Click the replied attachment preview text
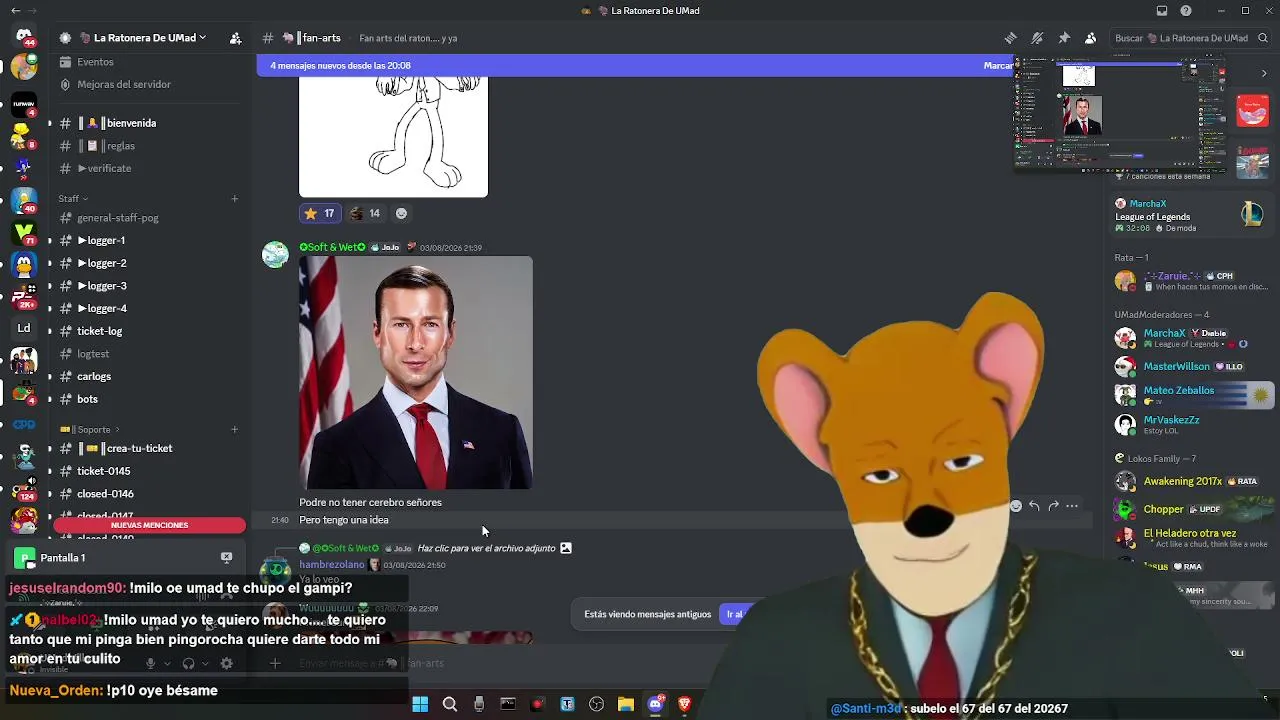1280x720 pixels. (x=486, y=548)
